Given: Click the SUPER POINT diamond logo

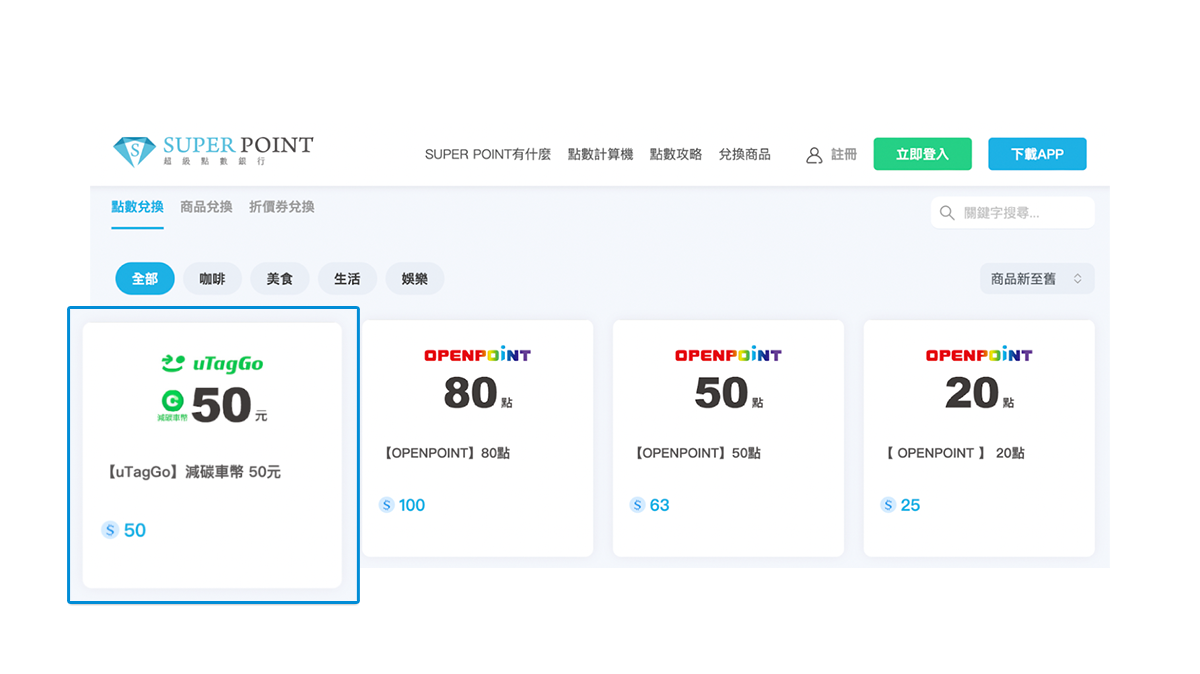Looking at the screenshot, I should point(133,151).
